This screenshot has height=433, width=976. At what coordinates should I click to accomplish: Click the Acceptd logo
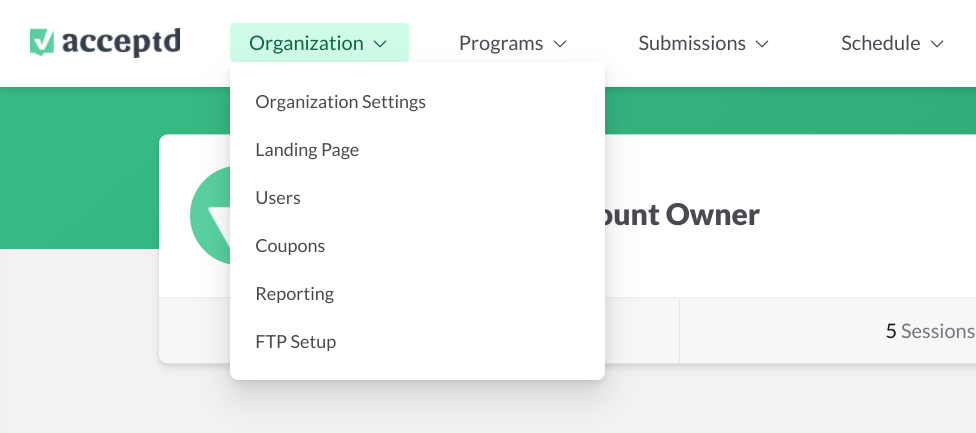click(x=105, y=42)
